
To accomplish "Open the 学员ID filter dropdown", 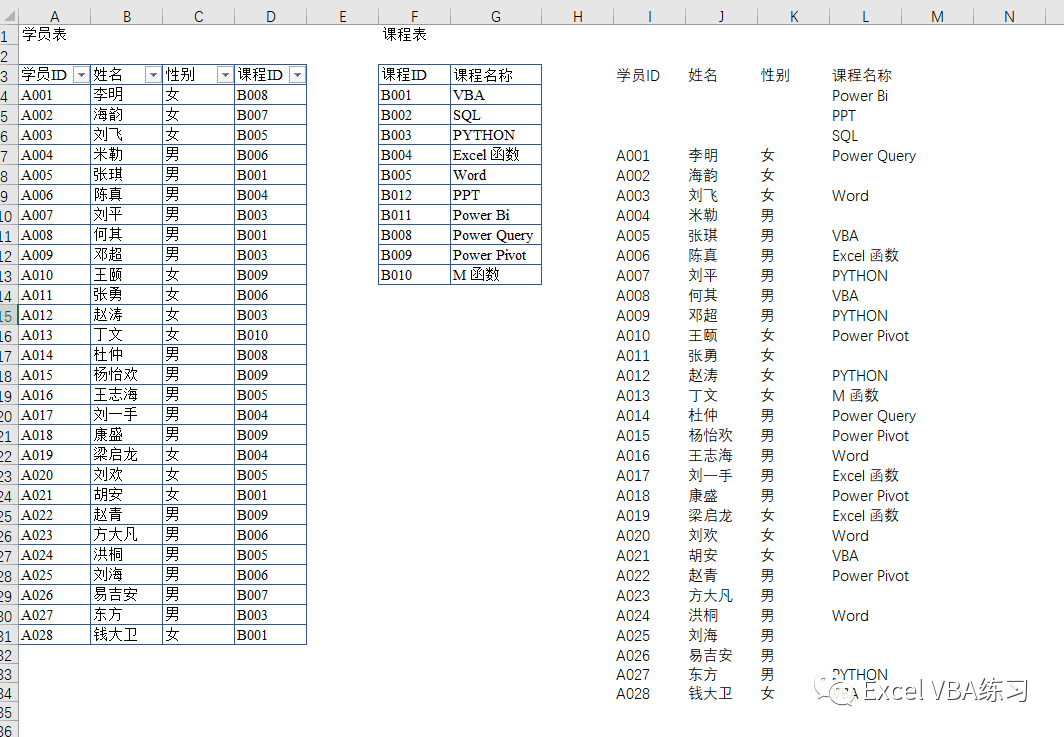I will coord(81,75).
